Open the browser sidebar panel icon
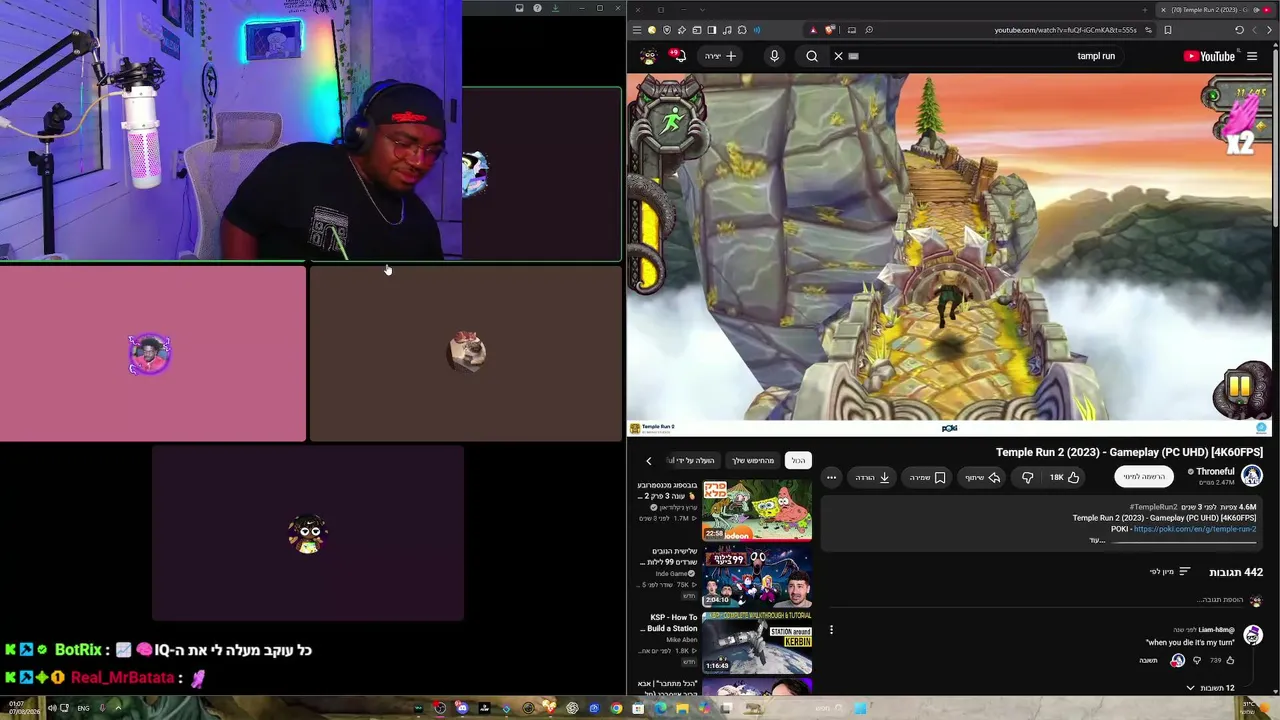The height and width of the screenshot is (720, 1280). click(712, 30)
